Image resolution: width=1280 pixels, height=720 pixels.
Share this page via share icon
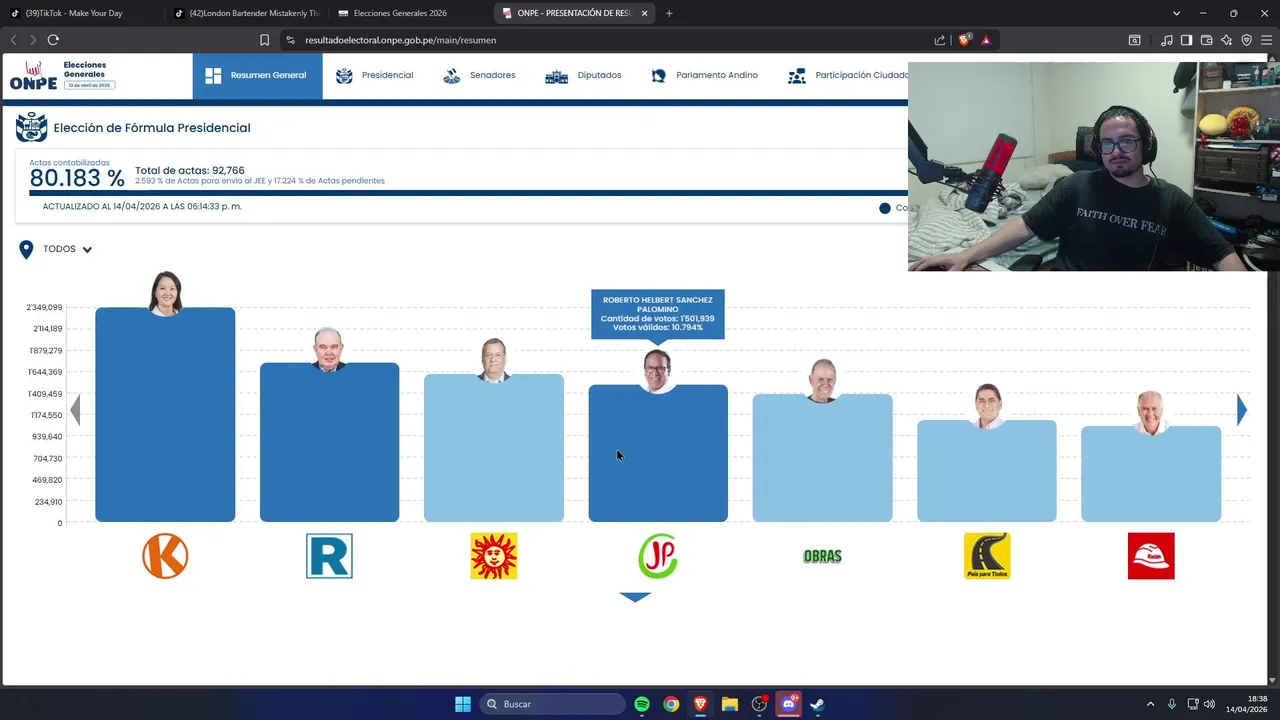(x=940, y=40)
